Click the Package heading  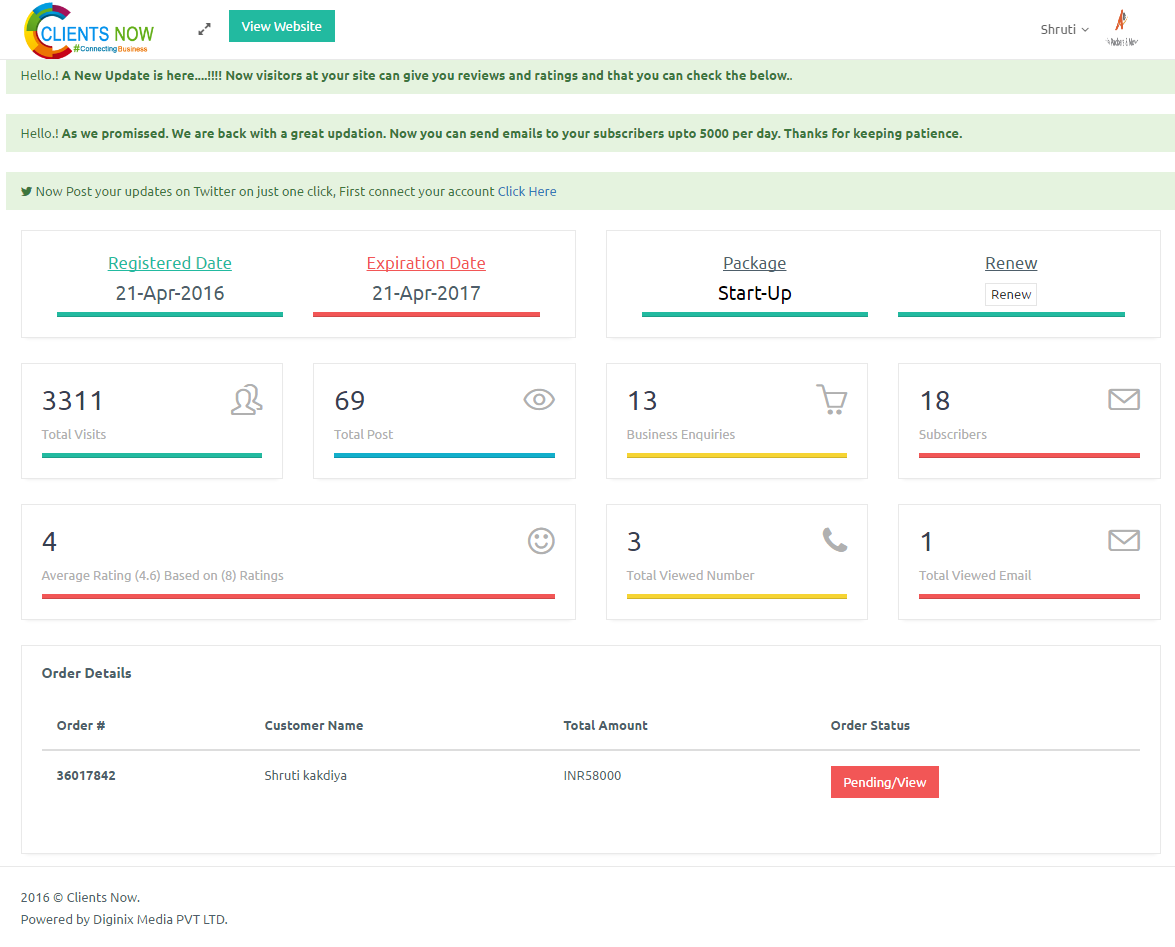click(755, 263)
